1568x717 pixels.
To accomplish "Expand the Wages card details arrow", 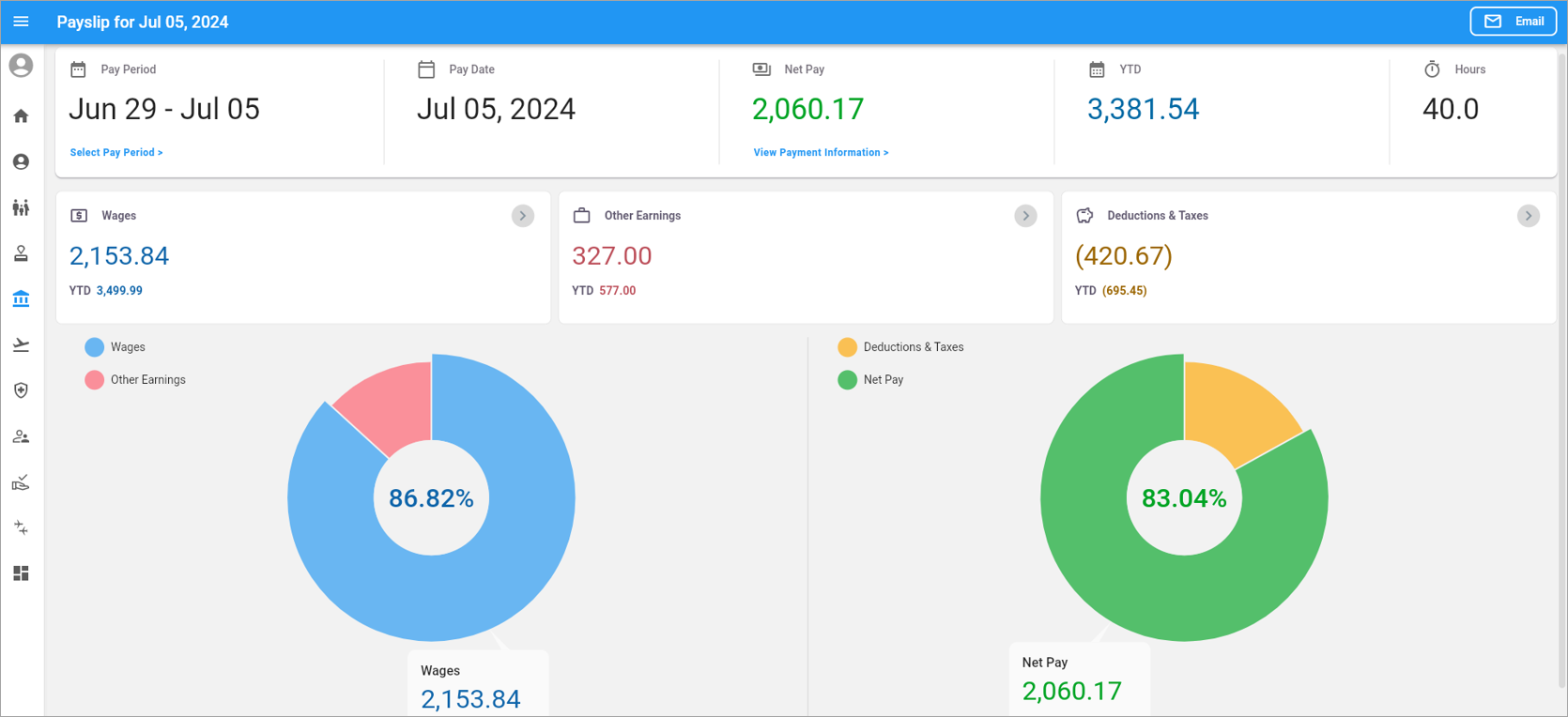I will coord(523,216).
